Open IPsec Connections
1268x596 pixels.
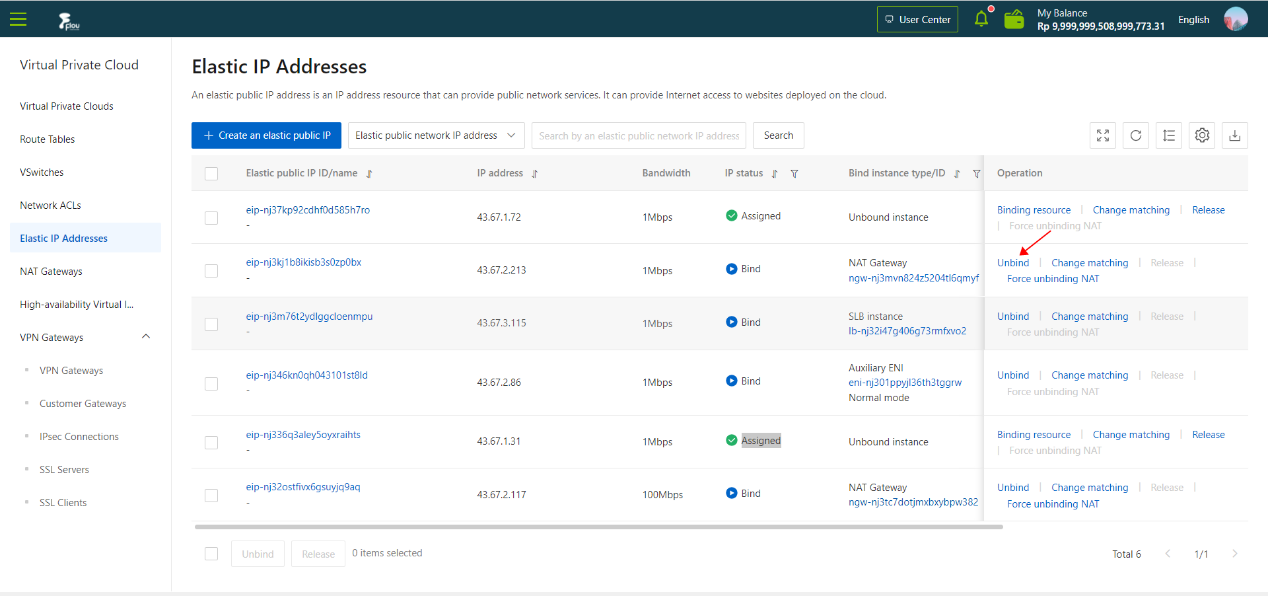(79, 436)
